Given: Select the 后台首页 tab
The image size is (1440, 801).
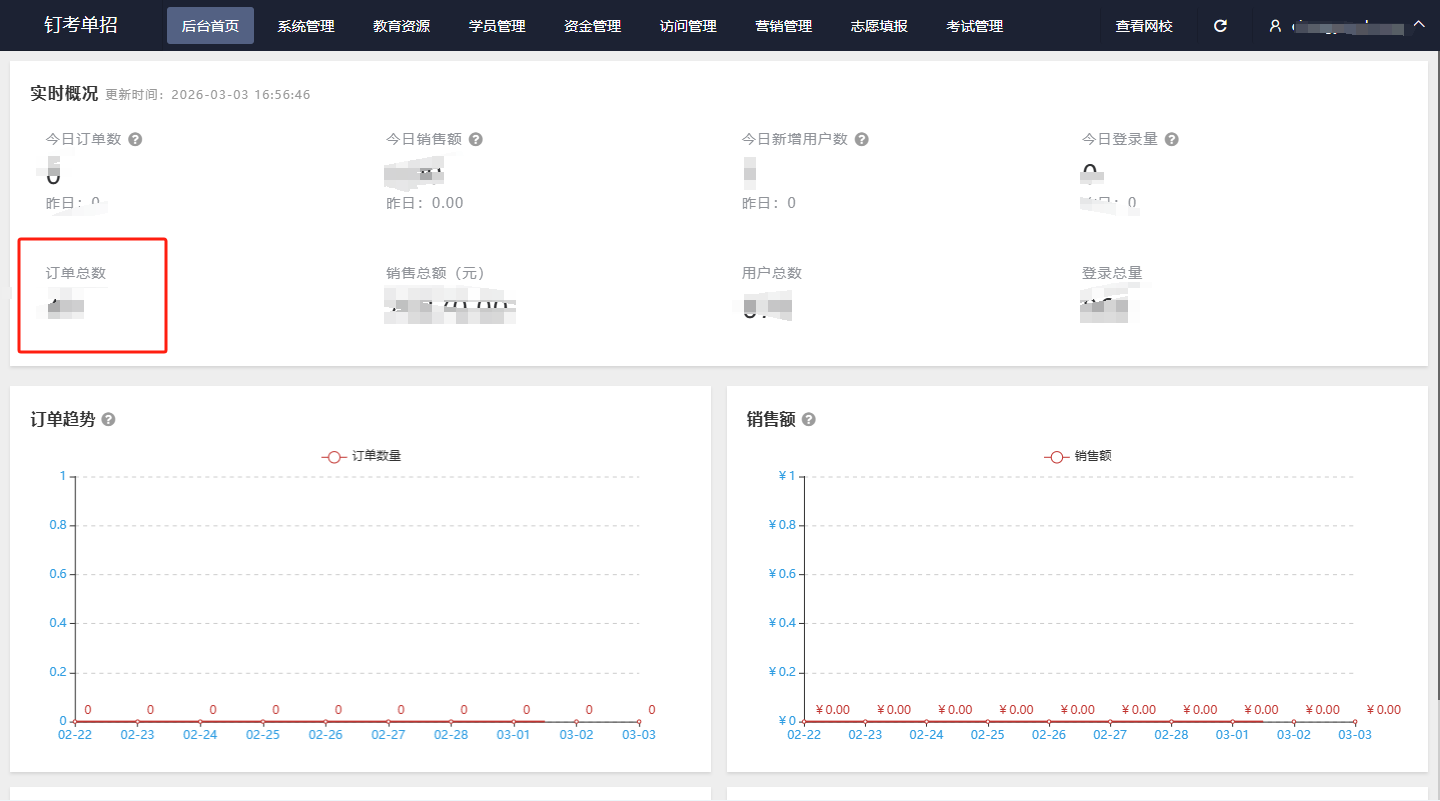Looking at the screenshot, I should [x=210, y=26].
